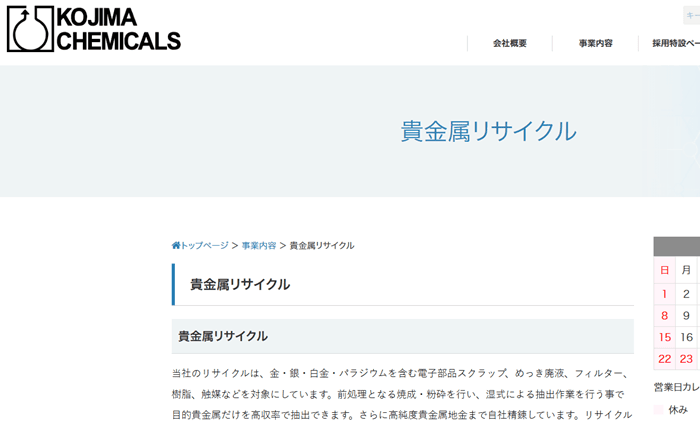Click the keyword search field
The height and width of the screenshot is (424, 700).
692,15
